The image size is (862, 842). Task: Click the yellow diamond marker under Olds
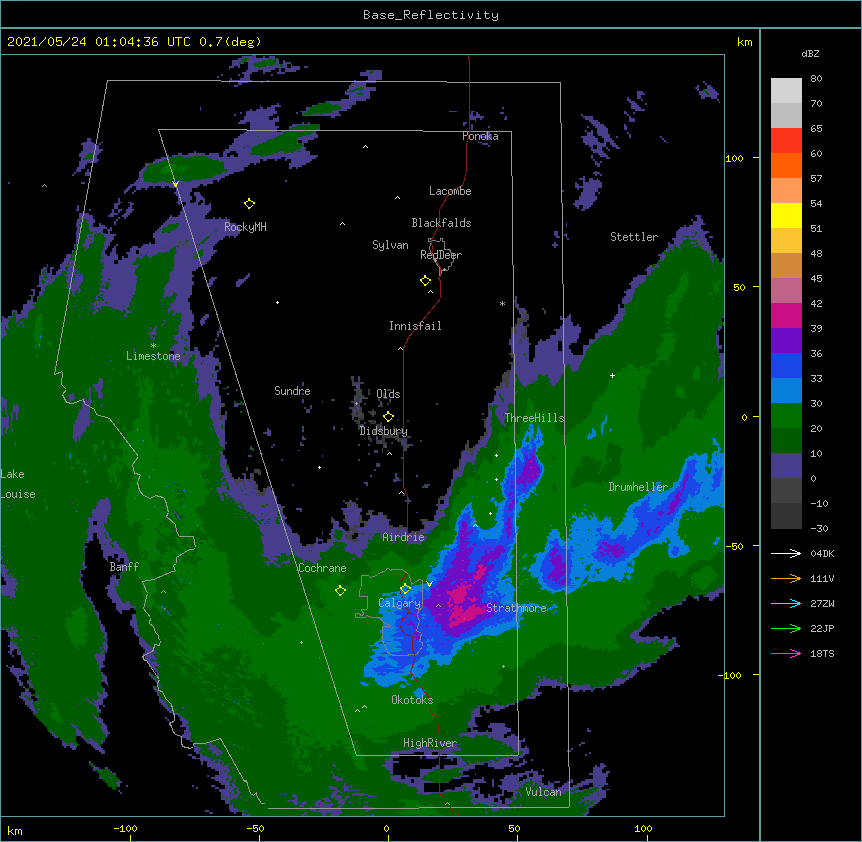[388, 416]
